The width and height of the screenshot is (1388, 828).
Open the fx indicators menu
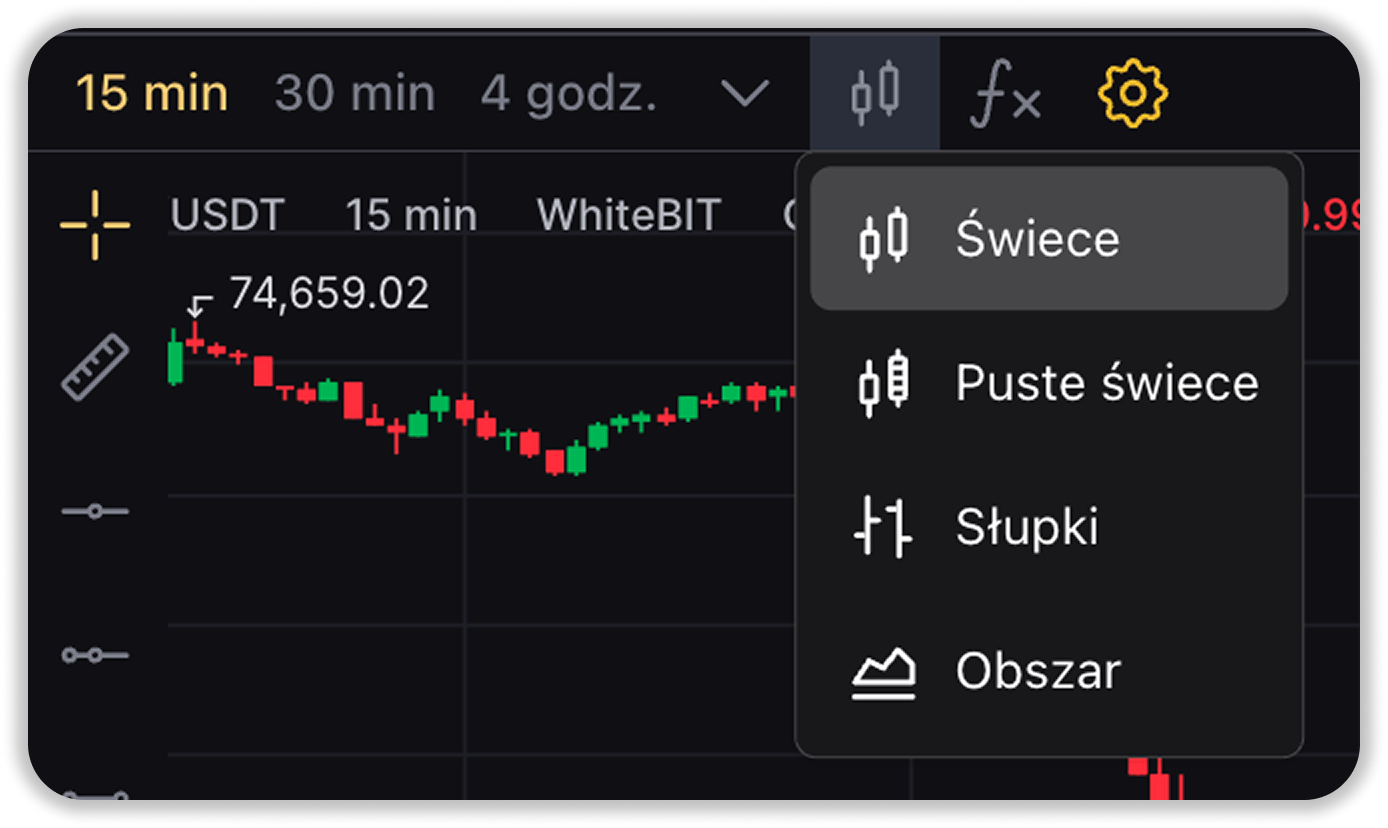pyautogui.click(x=1005, y=95)
